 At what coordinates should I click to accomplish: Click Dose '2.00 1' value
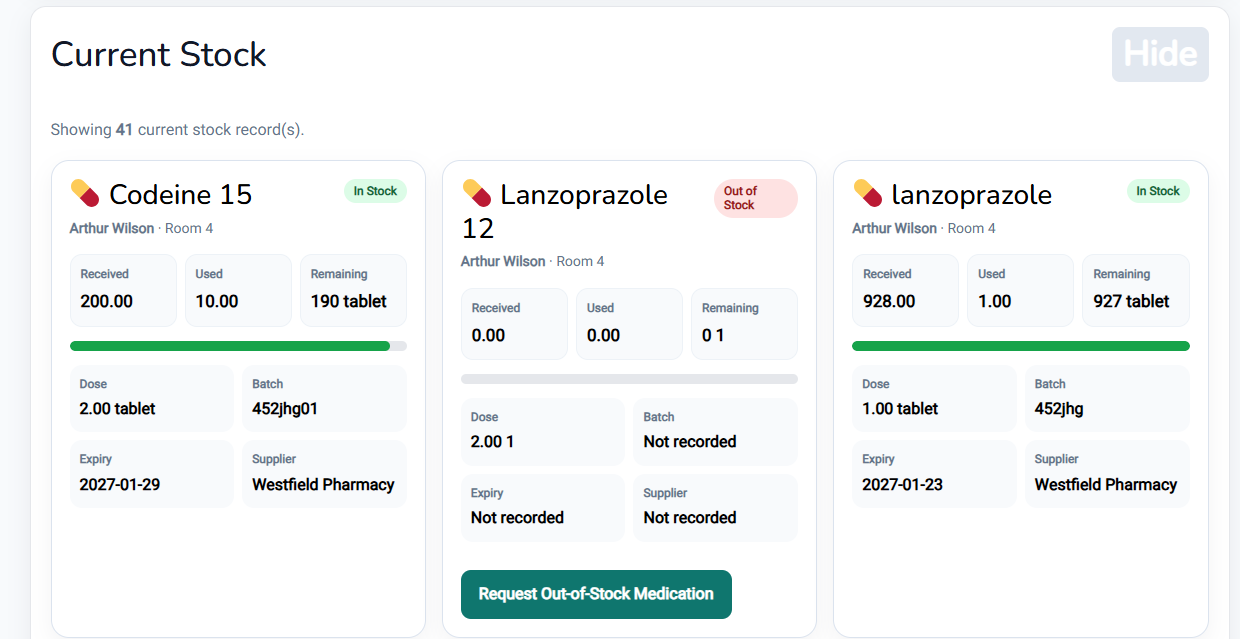[x=492, y=441]
